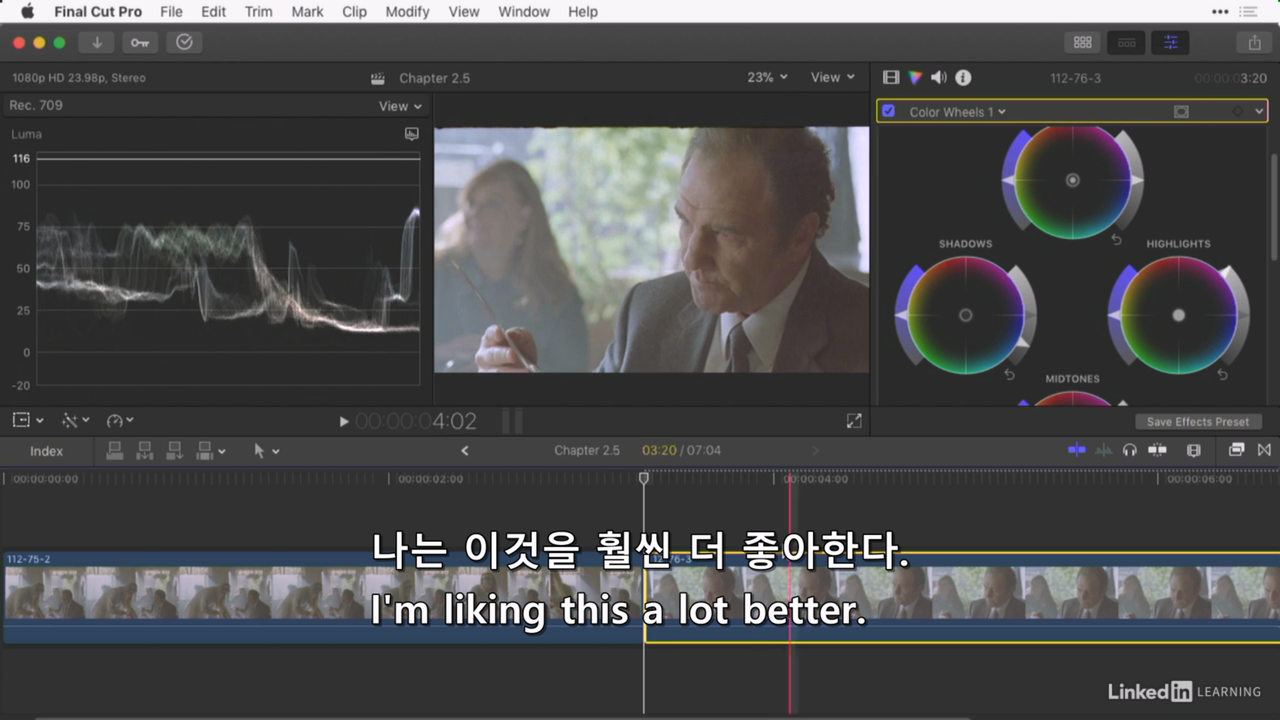Image resolution: width=1280 pixels, height=720 pixels.
Task: Click the Chapter 2.5 timeline title
Action: 587,450
